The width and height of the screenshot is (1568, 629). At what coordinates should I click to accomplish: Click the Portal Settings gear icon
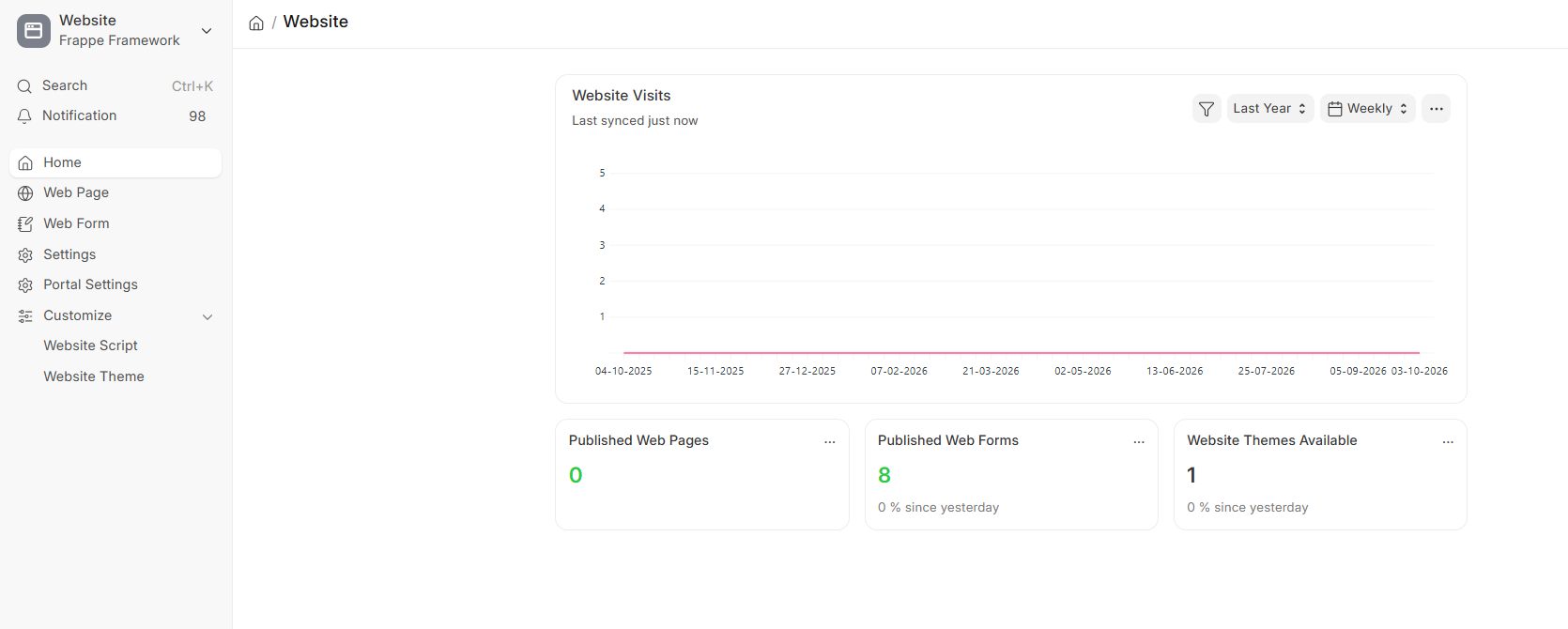(x=25, y=285)
